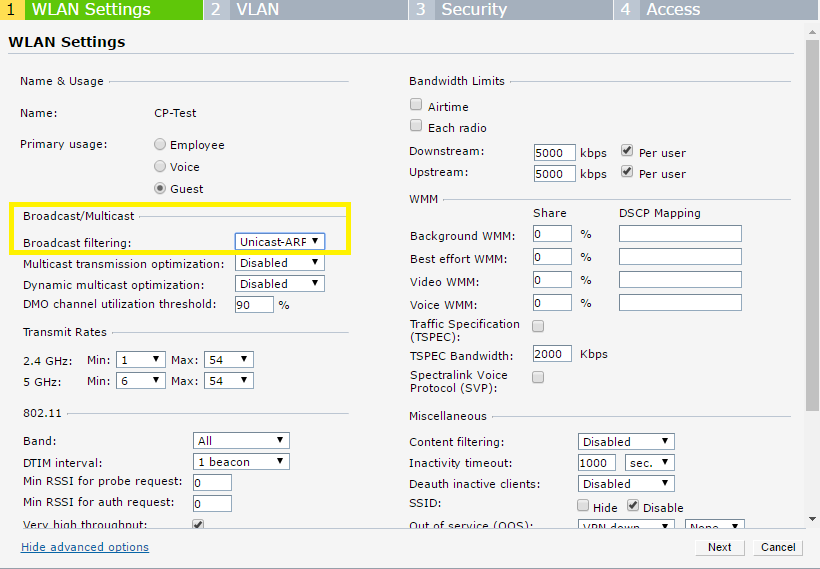Open Content filtering dropdown
820x569 pixels.
[626, 442]
